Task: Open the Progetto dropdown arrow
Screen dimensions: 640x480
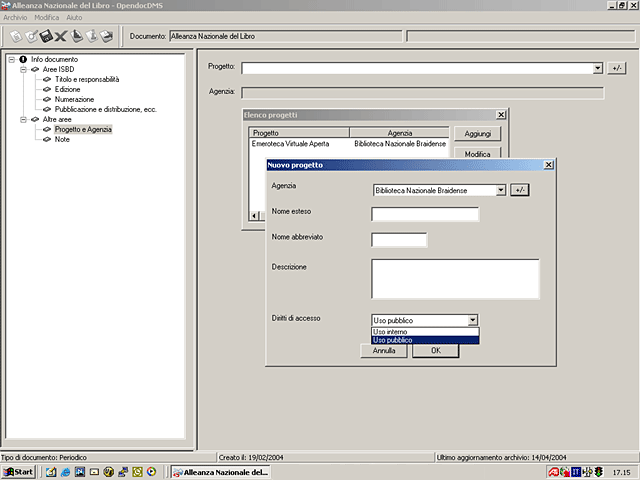Action: click(598, 68)
